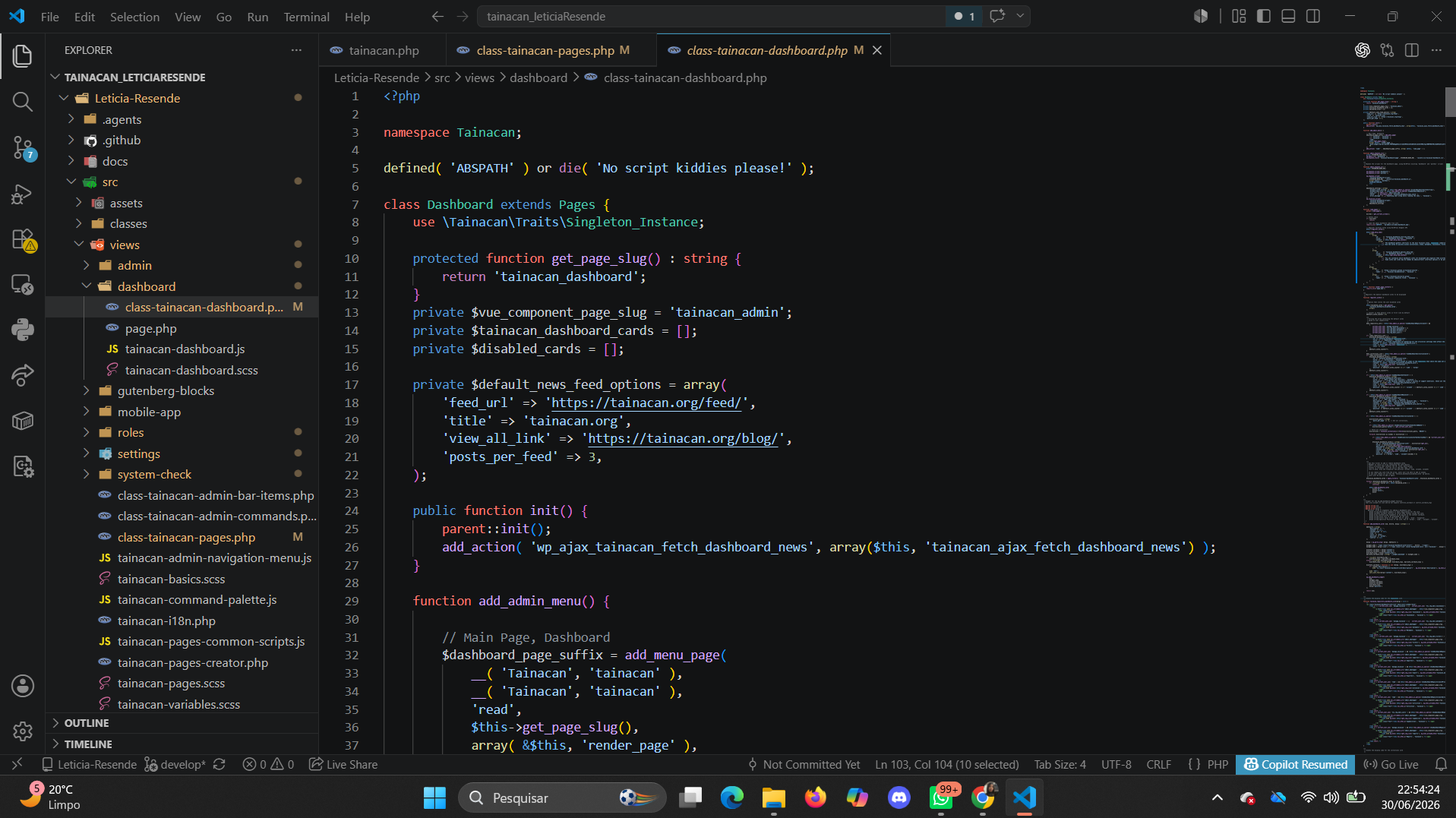The height and width of the screenshot is (818, 1456).
Task: Open Accounts icon in activity bar
Action: click(23, 686)
